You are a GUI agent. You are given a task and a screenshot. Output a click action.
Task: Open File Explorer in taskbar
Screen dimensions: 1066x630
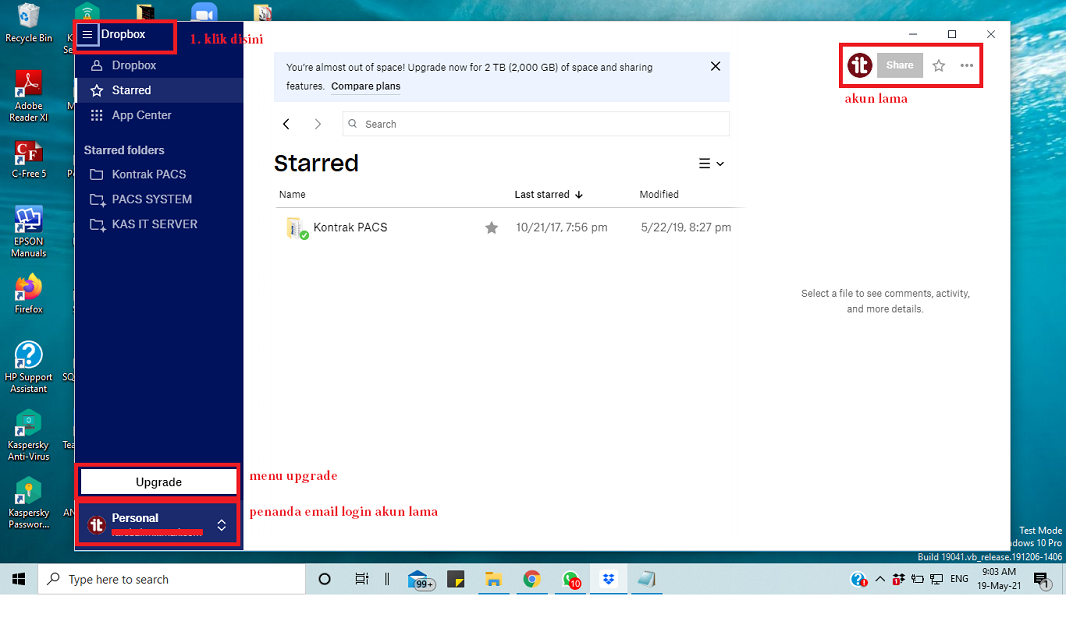click(x=494, y=579)
